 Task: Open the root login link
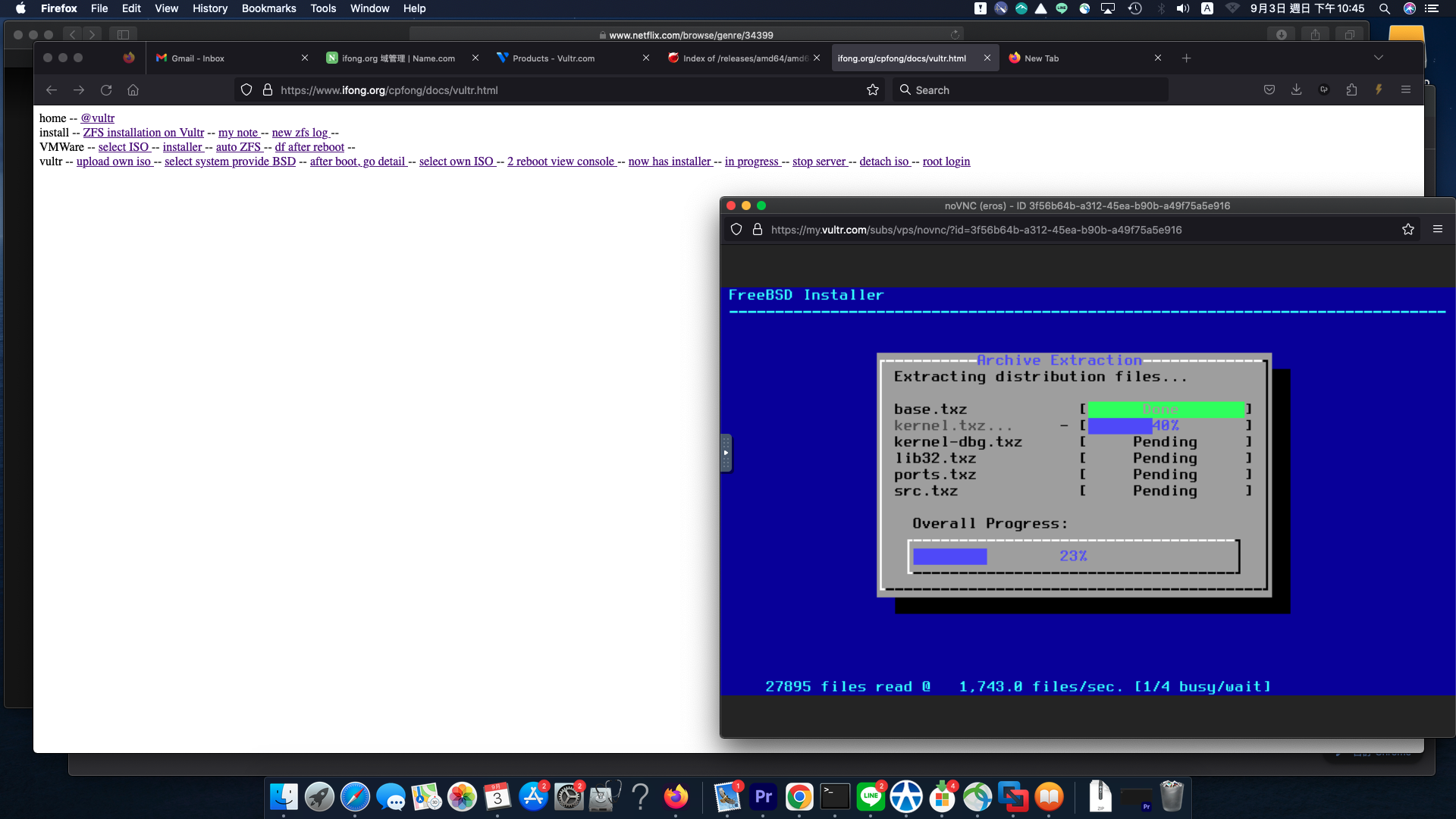tap(946, 162)
